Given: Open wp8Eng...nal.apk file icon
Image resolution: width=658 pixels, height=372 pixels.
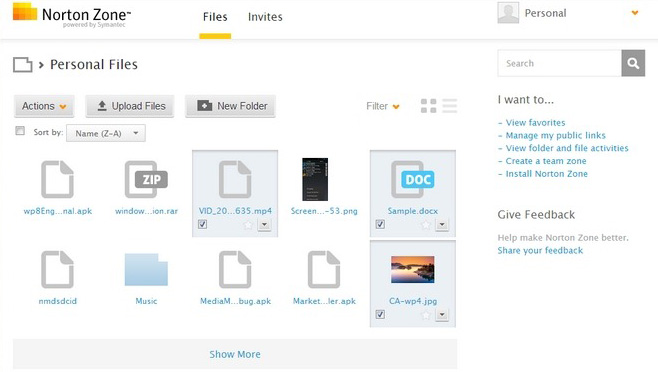Looking at the screenshot, I should click(x=57, y=179).
